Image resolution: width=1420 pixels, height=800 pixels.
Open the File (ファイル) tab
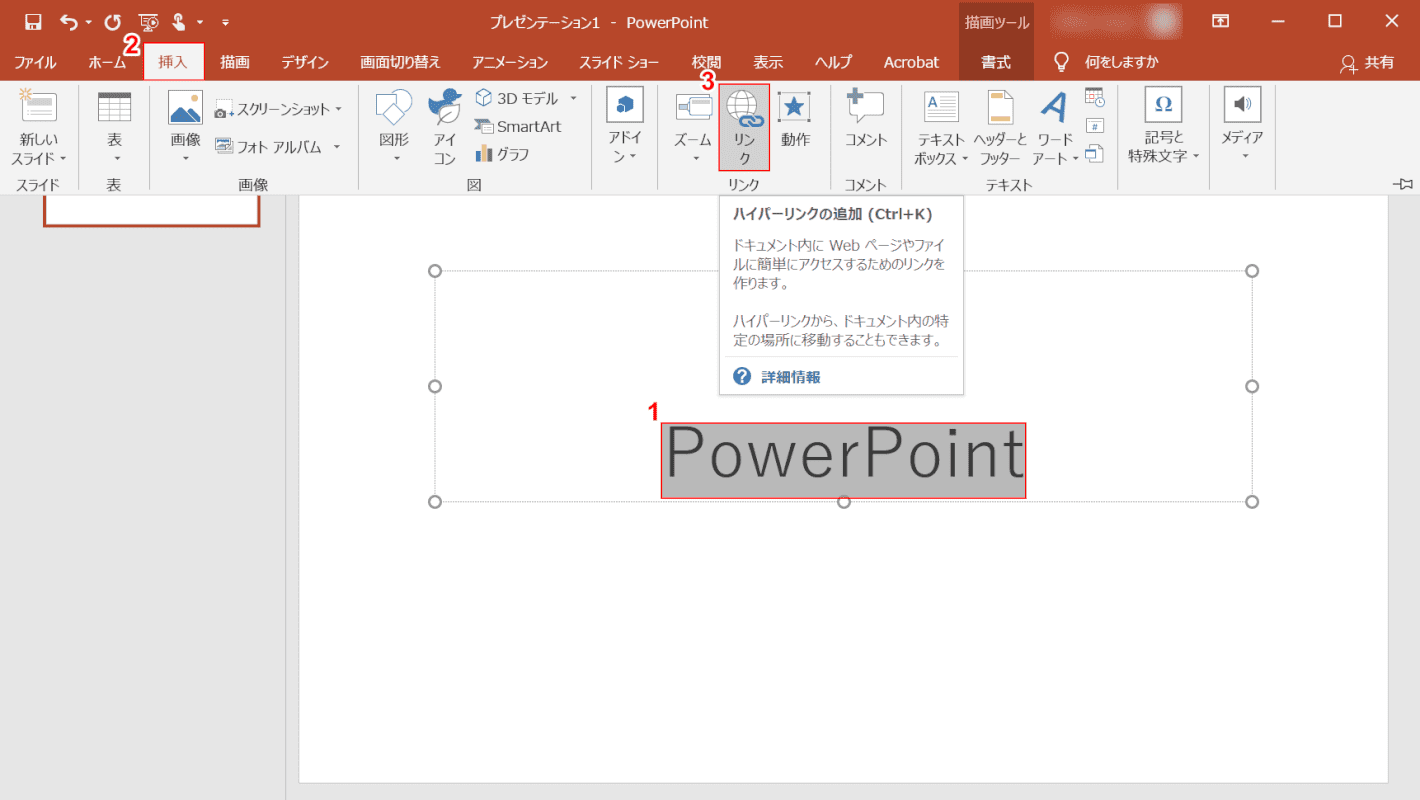pos(35,62)
